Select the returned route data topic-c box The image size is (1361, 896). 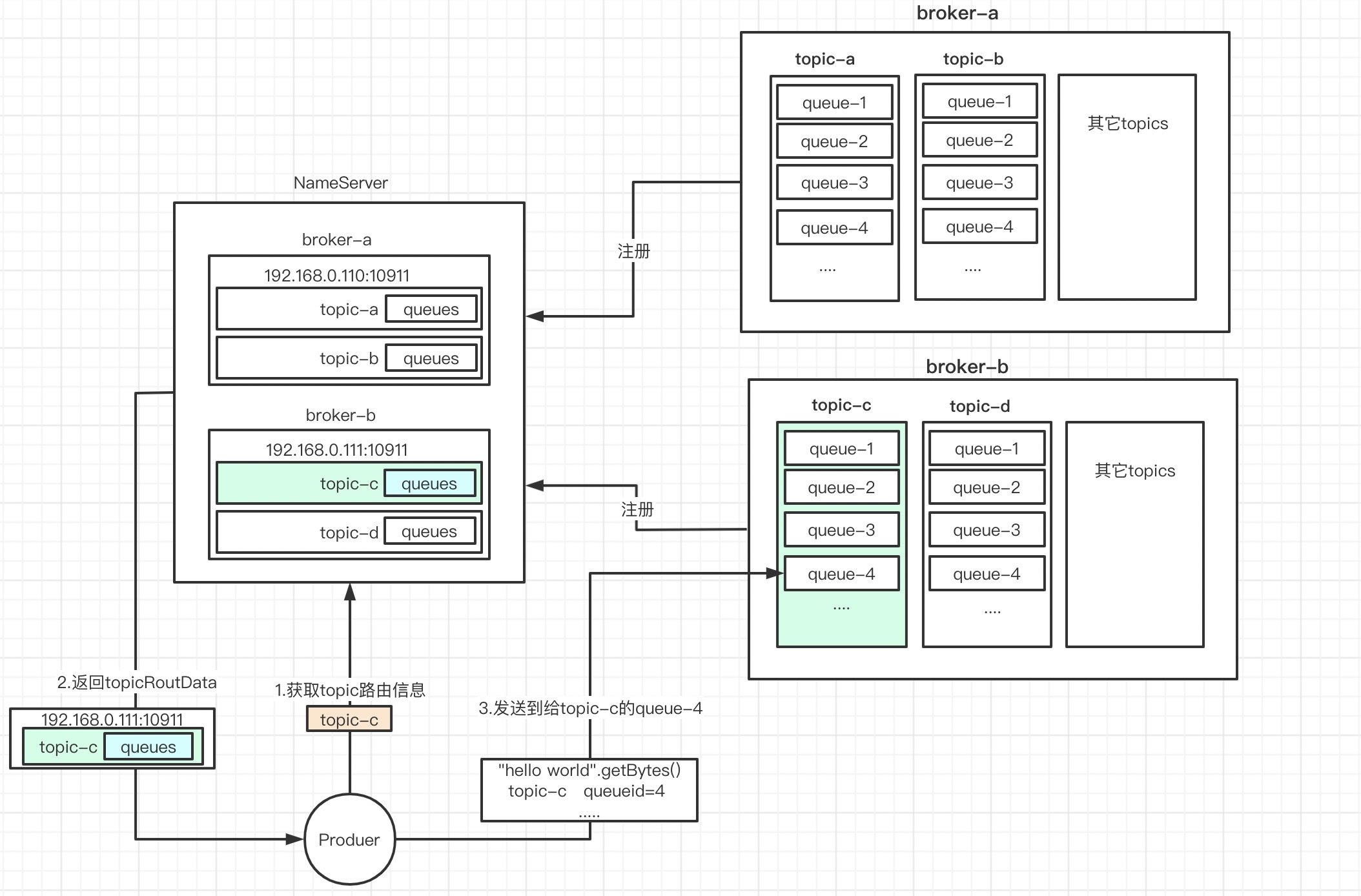pyautogui.click(x=113, y=747)
